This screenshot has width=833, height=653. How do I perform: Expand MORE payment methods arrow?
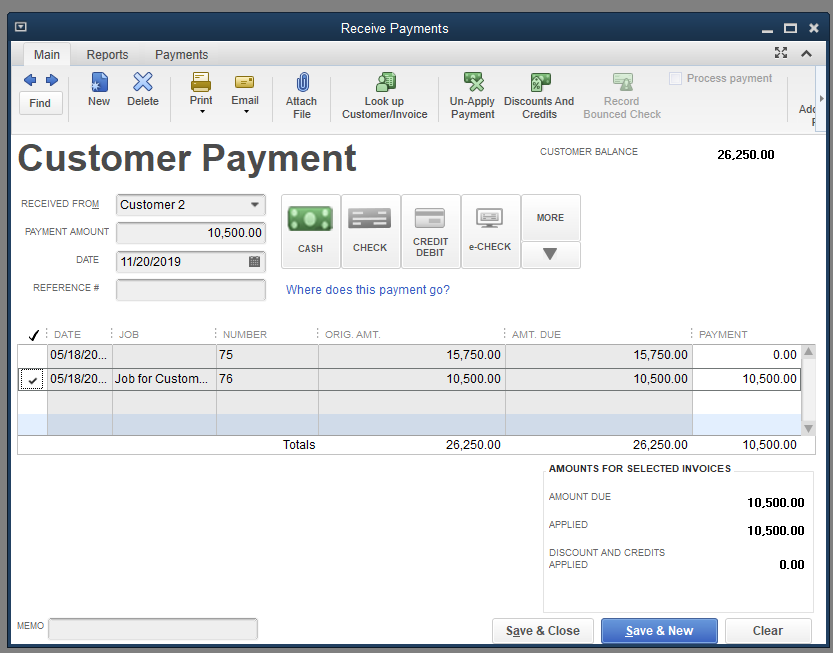pos(550,254)
